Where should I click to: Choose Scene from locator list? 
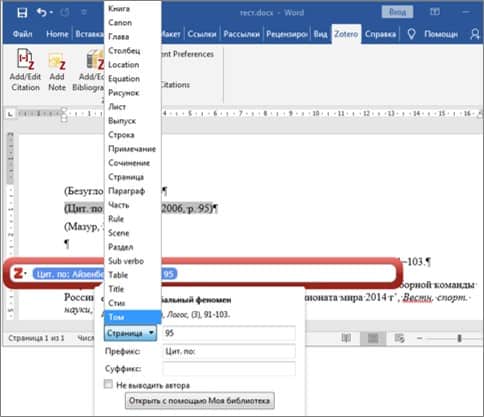pos(133,233)
